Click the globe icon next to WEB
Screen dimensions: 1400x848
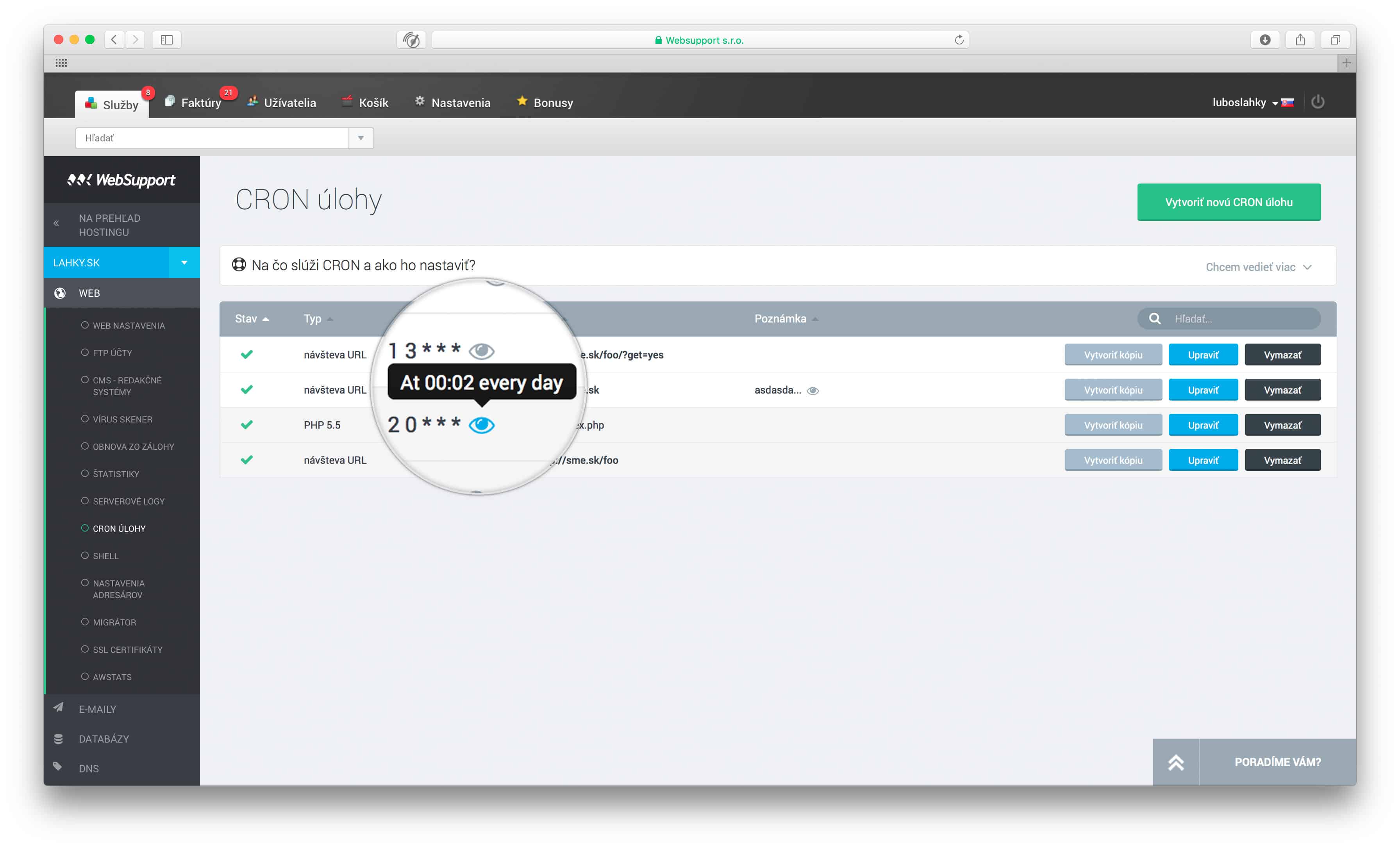pos(60,293)
